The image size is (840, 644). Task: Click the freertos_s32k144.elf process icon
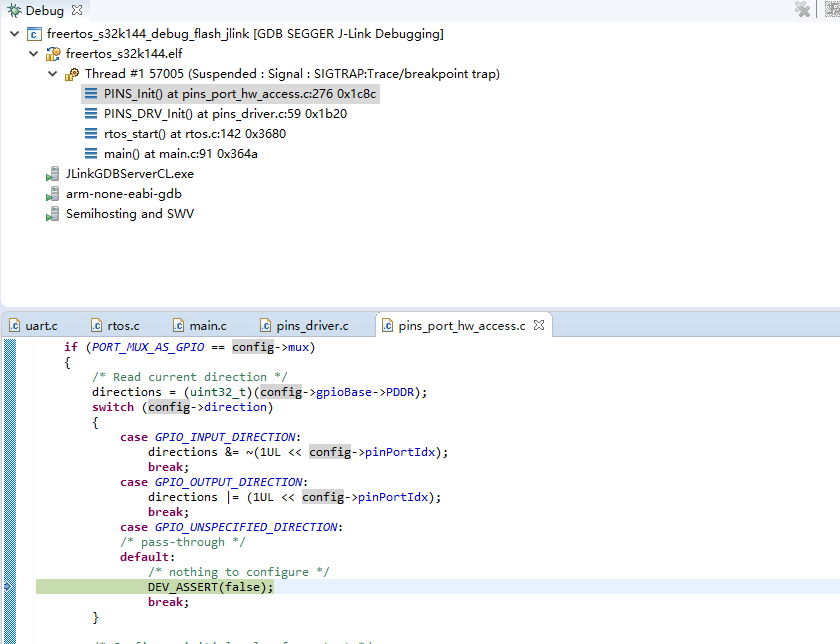(53, 54)
